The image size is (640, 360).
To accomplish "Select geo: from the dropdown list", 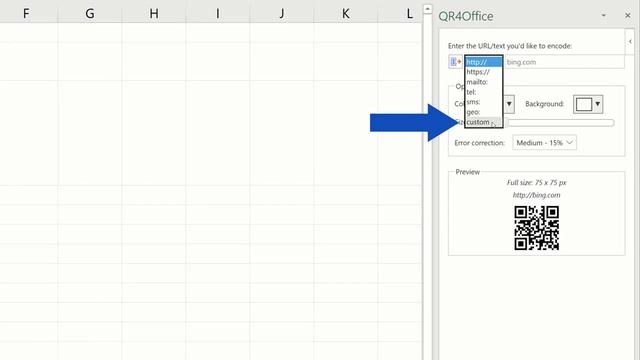I will coord(484,112).
